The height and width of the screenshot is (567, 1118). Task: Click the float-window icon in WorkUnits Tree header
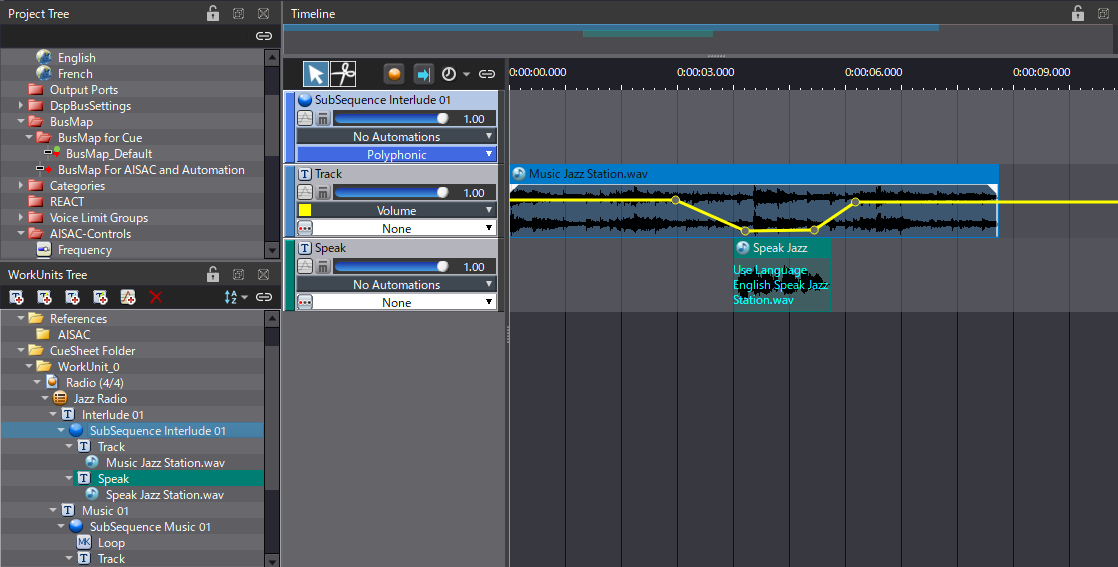pos(238,275)
